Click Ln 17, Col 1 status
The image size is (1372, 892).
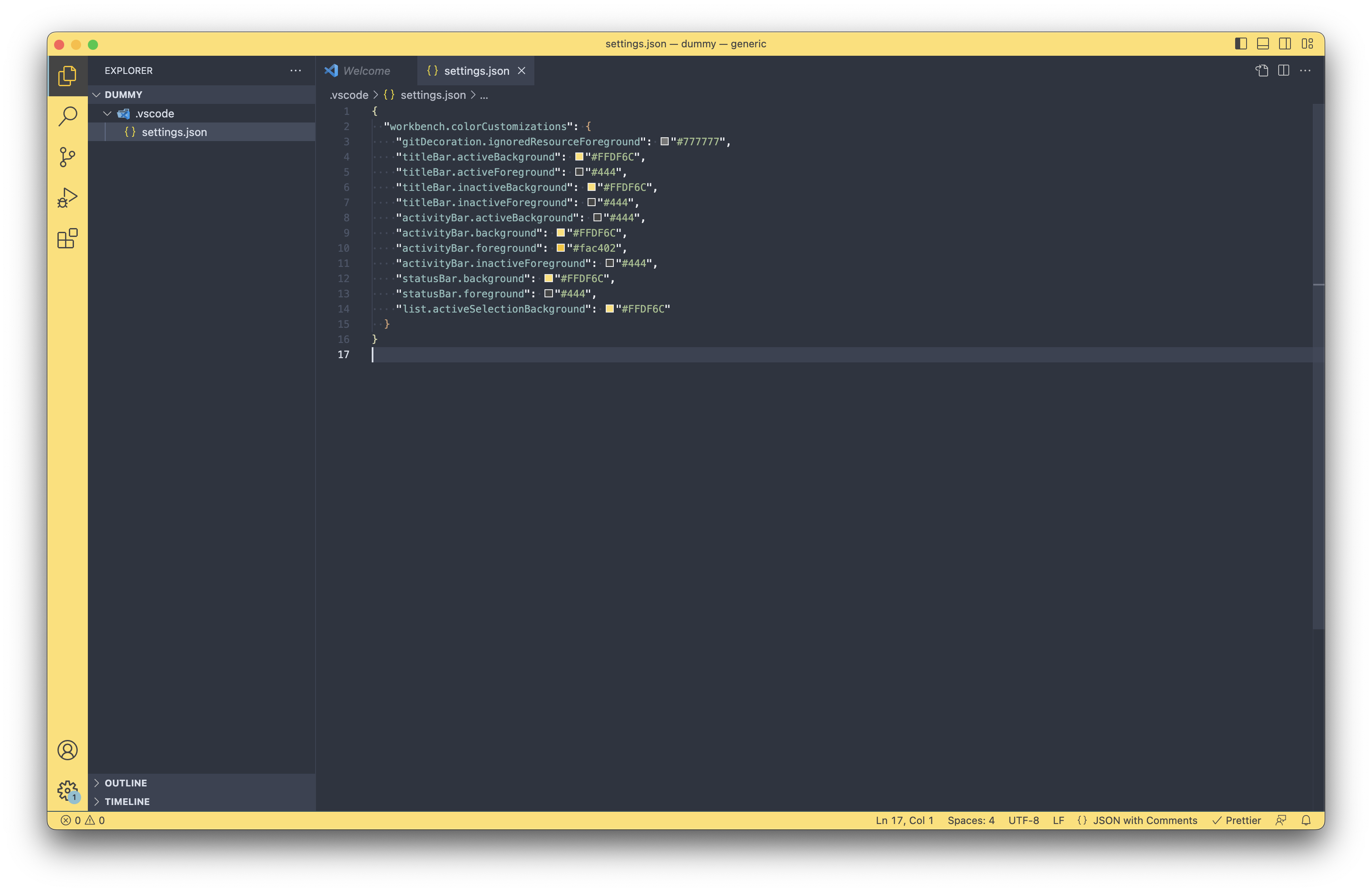click(x=904, y=820)
